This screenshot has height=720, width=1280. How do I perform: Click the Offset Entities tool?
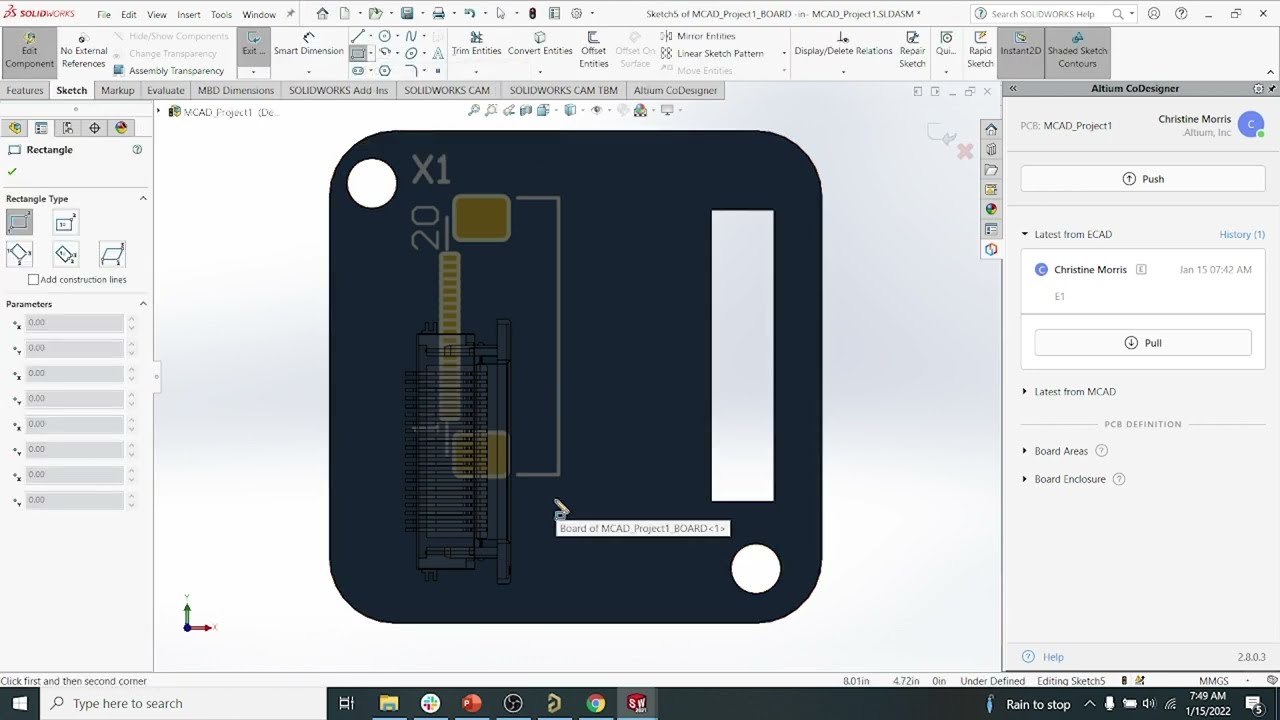coord(593,50)
